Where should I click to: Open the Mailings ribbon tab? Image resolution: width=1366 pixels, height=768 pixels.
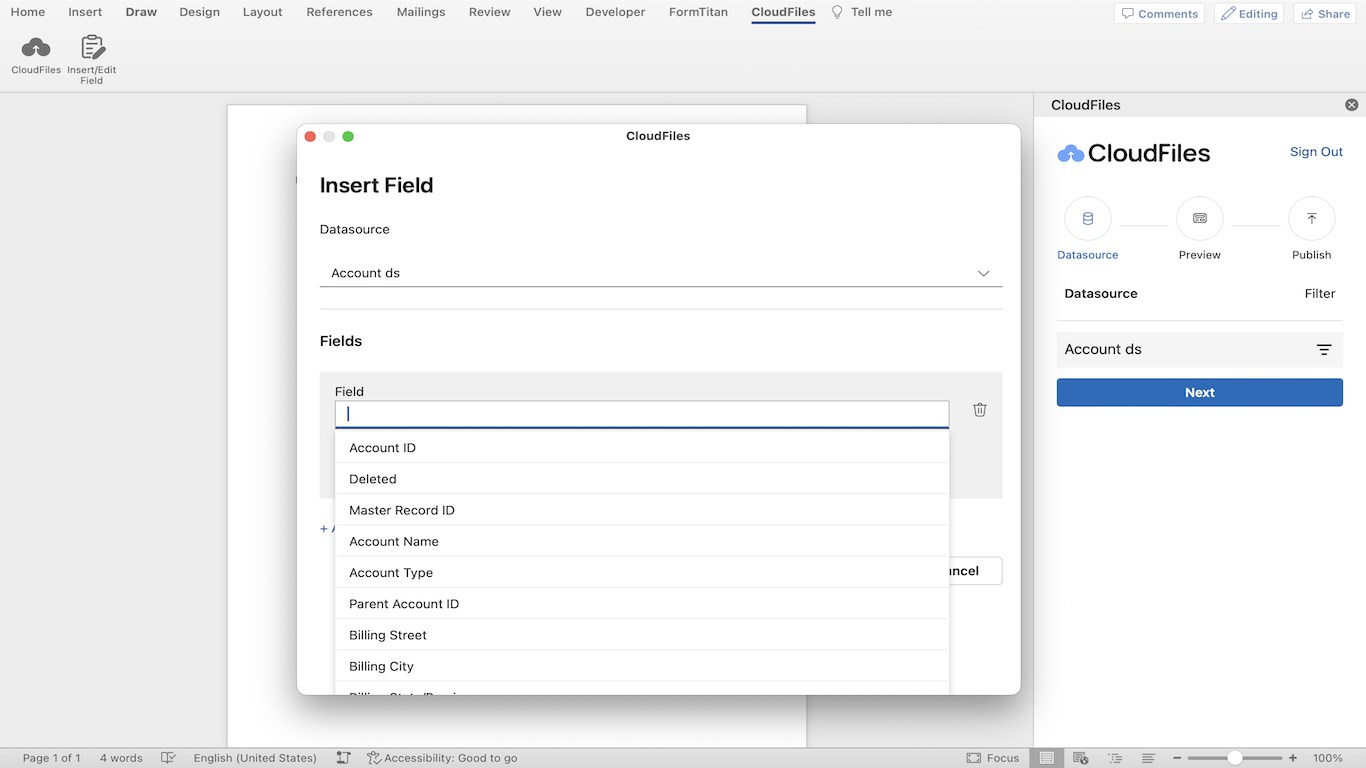point(420,12)
